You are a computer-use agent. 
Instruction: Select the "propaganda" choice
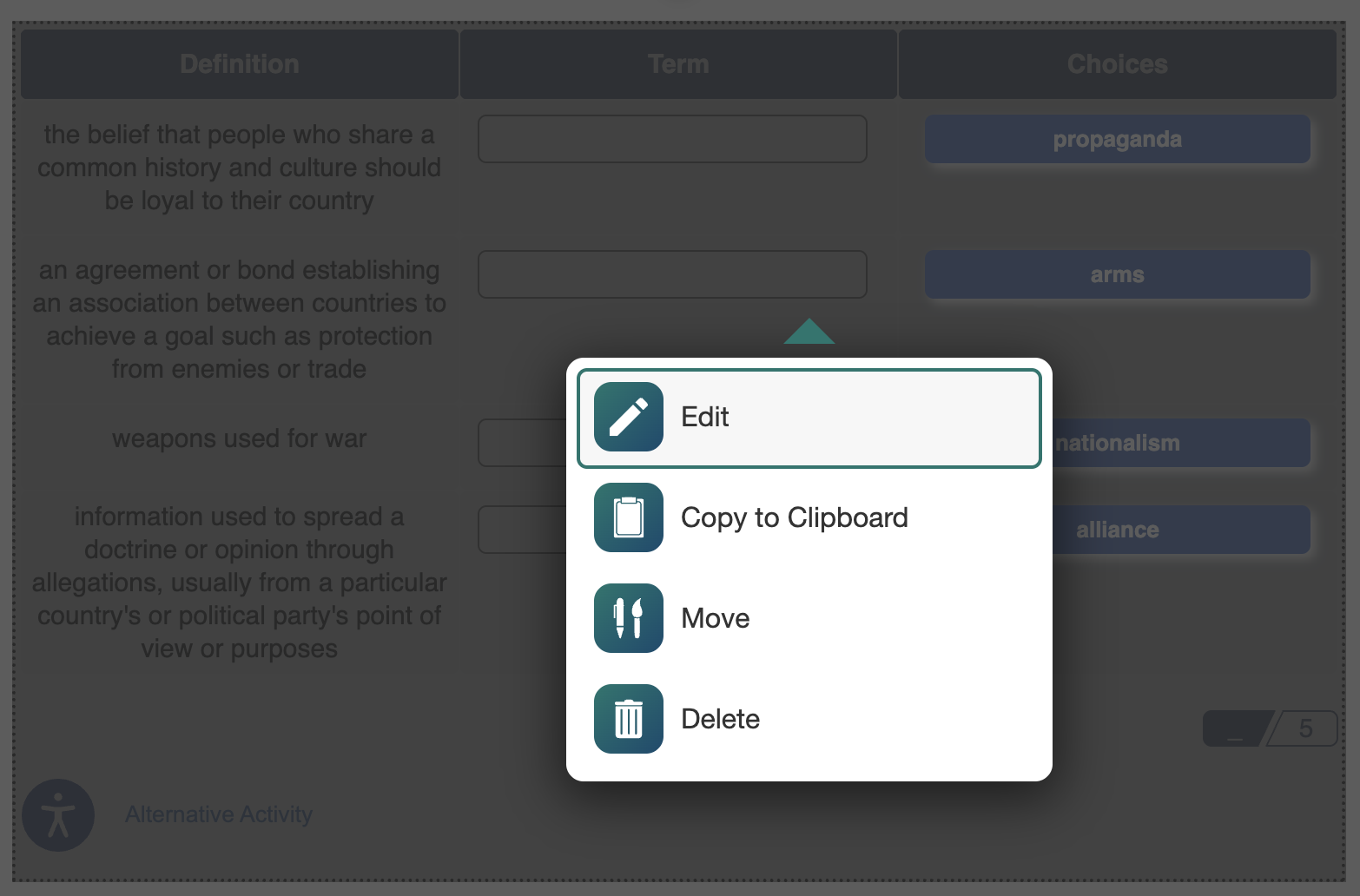click(x=1117, y=139)
